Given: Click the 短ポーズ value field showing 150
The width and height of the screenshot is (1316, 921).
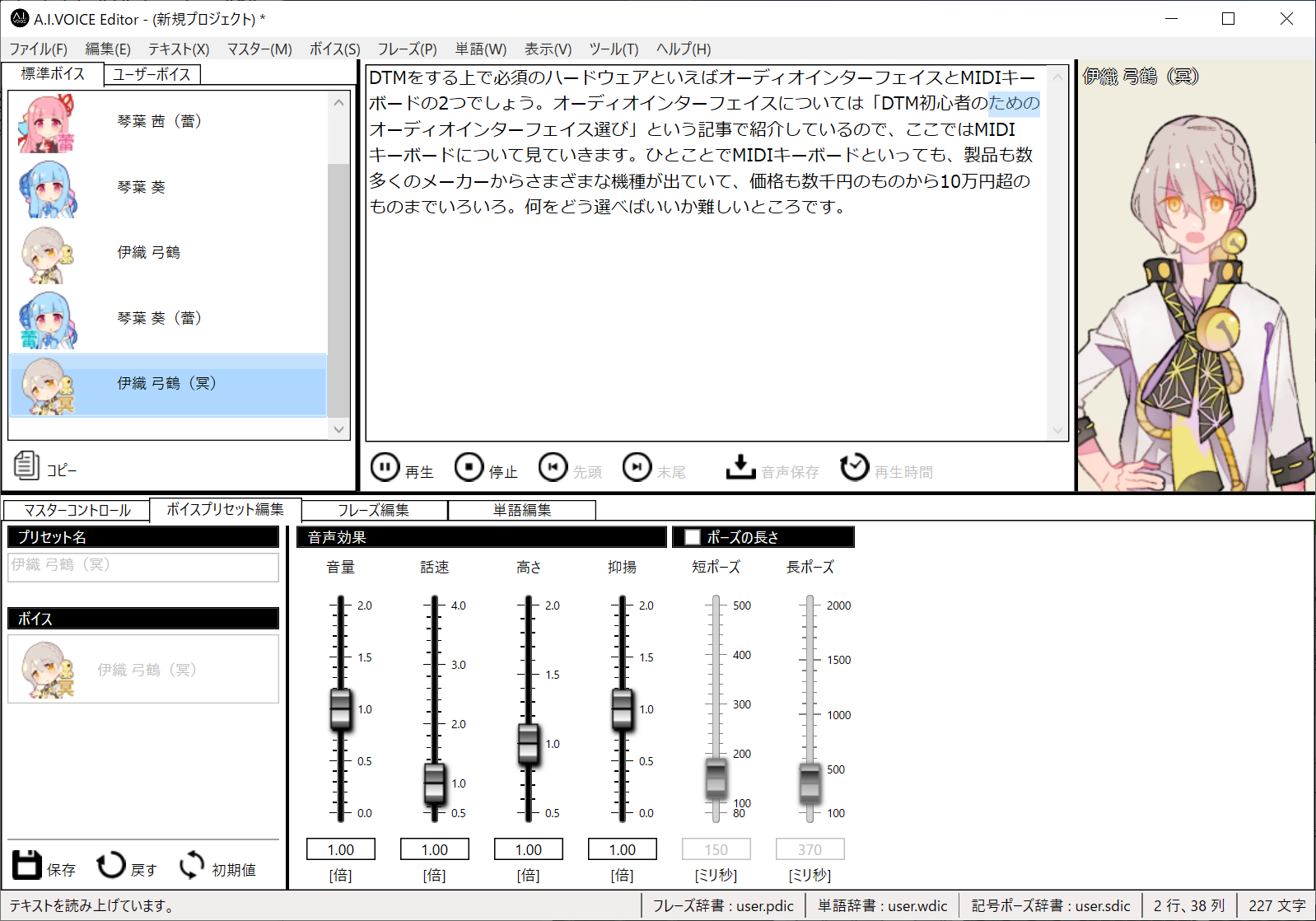Looking at the screenshot, I should [716, 849].
